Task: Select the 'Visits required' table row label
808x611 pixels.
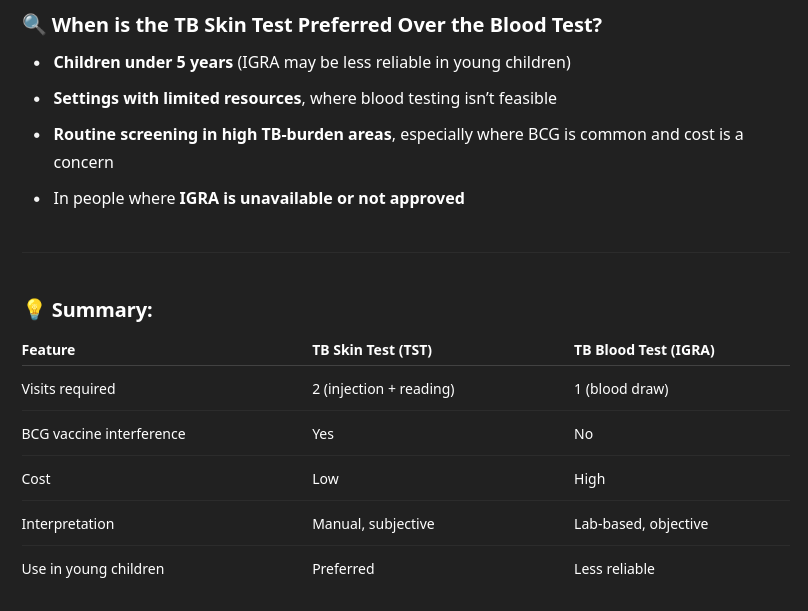Action: point(69,388)
